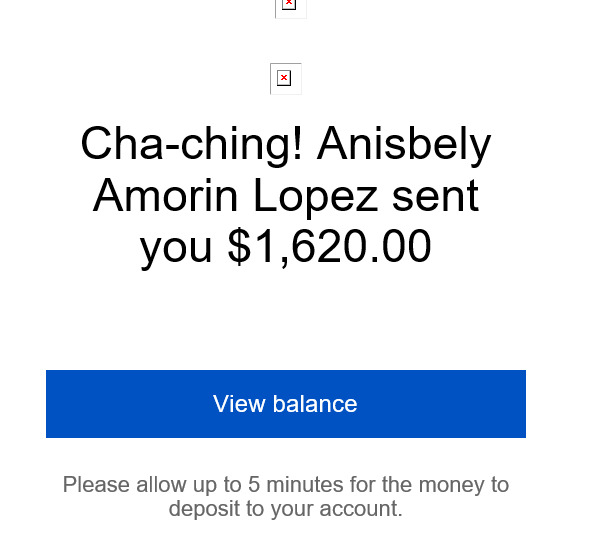This screenshot has width=615, height=544.
Task: Click the word 'account.' ending the notice
Action: pos(361,509)
